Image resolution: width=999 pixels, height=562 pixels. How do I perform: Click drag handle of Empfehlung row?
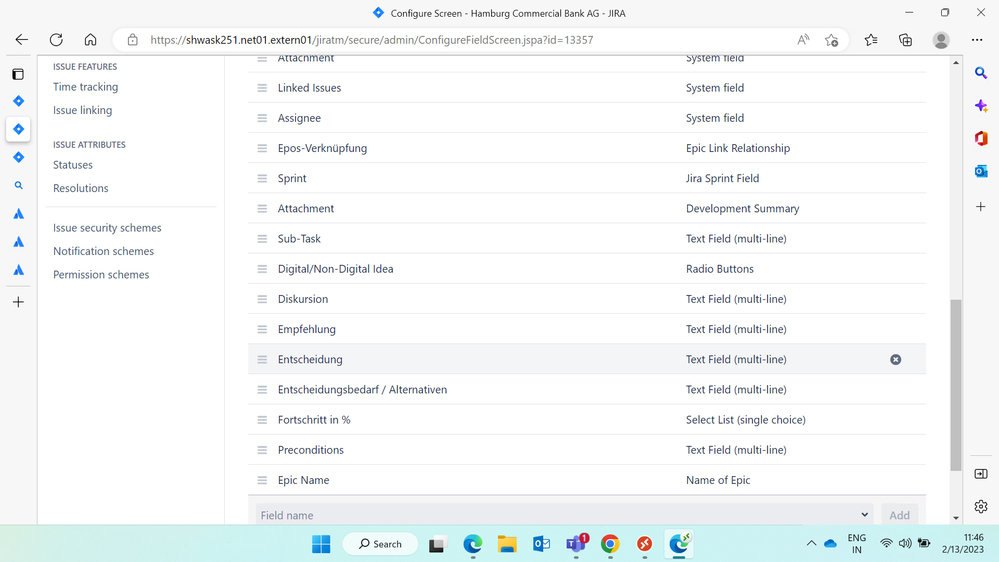click(x=262, y=329)
